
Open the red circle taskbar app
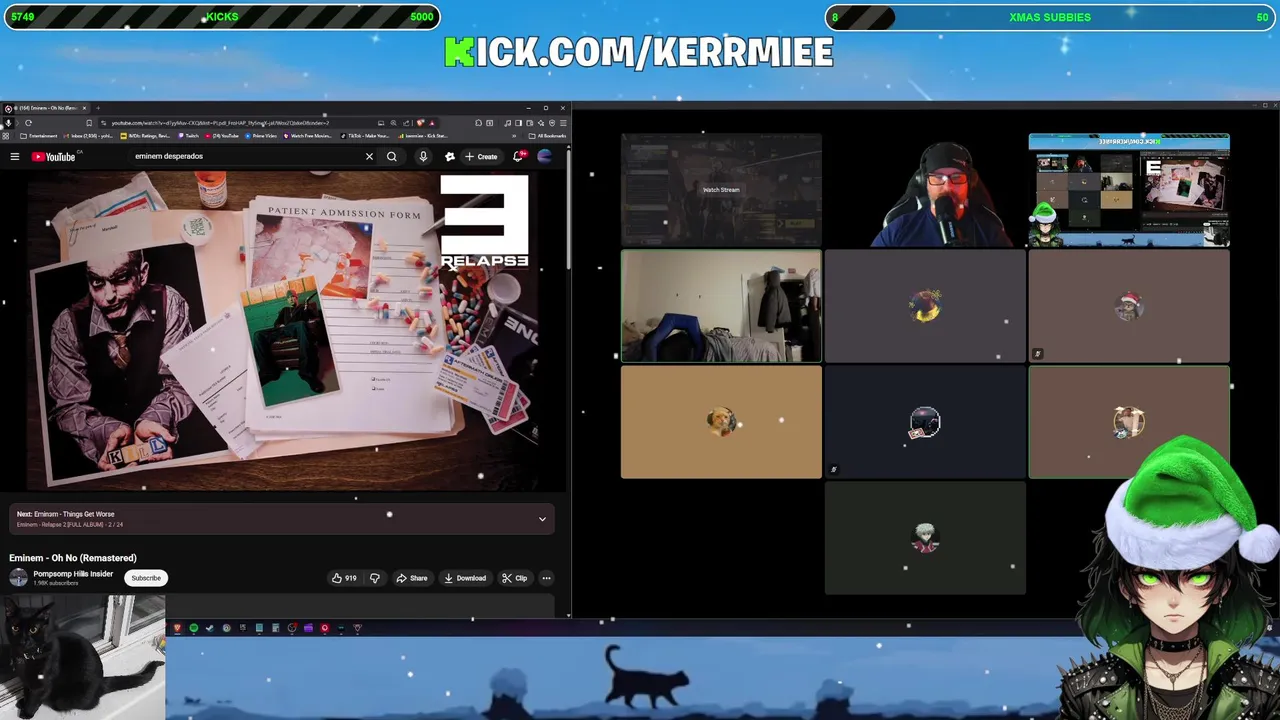coord(324,628)
